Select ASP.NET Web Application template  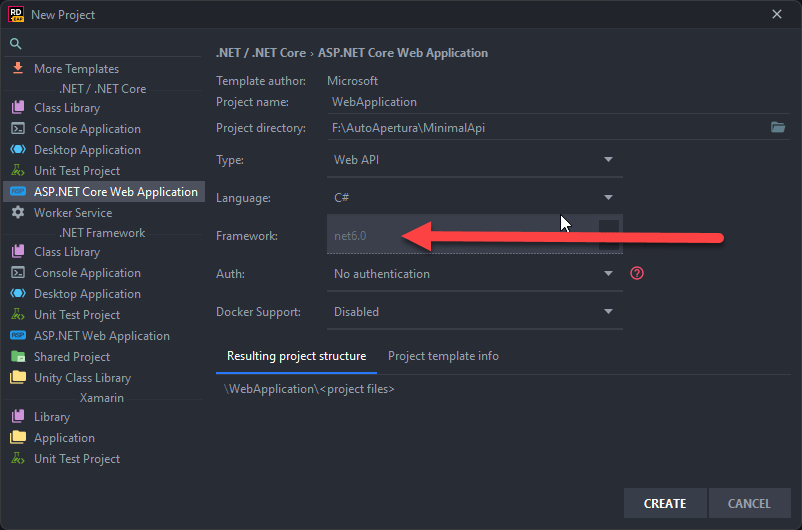click(104, 336)
